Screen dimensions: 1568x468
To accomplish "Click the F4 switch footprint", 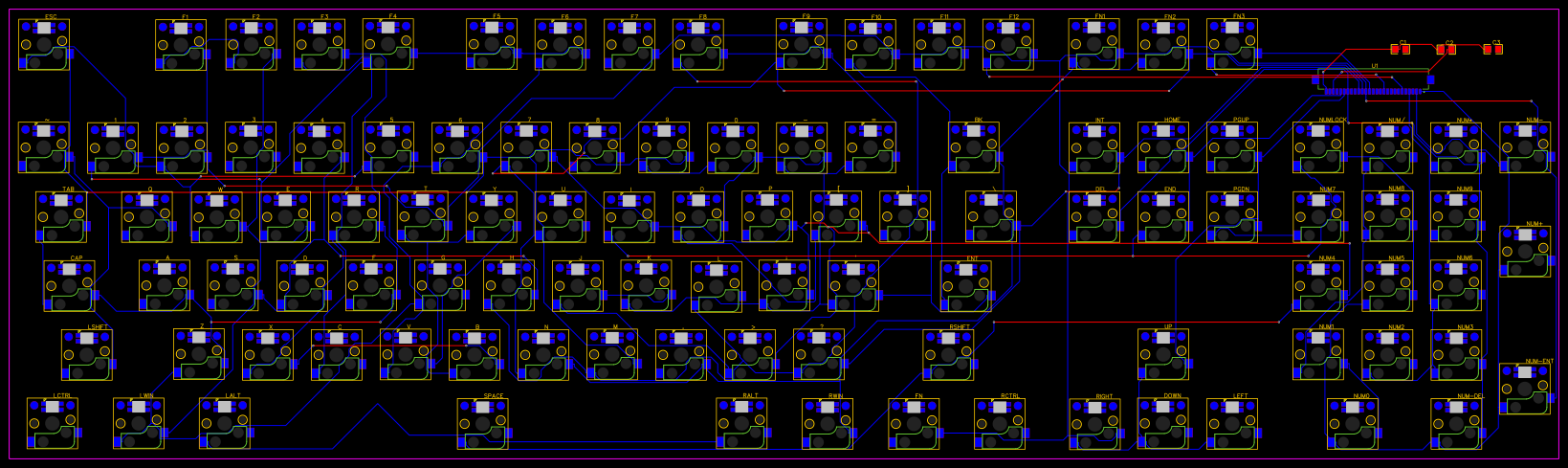I will [388, 45].
